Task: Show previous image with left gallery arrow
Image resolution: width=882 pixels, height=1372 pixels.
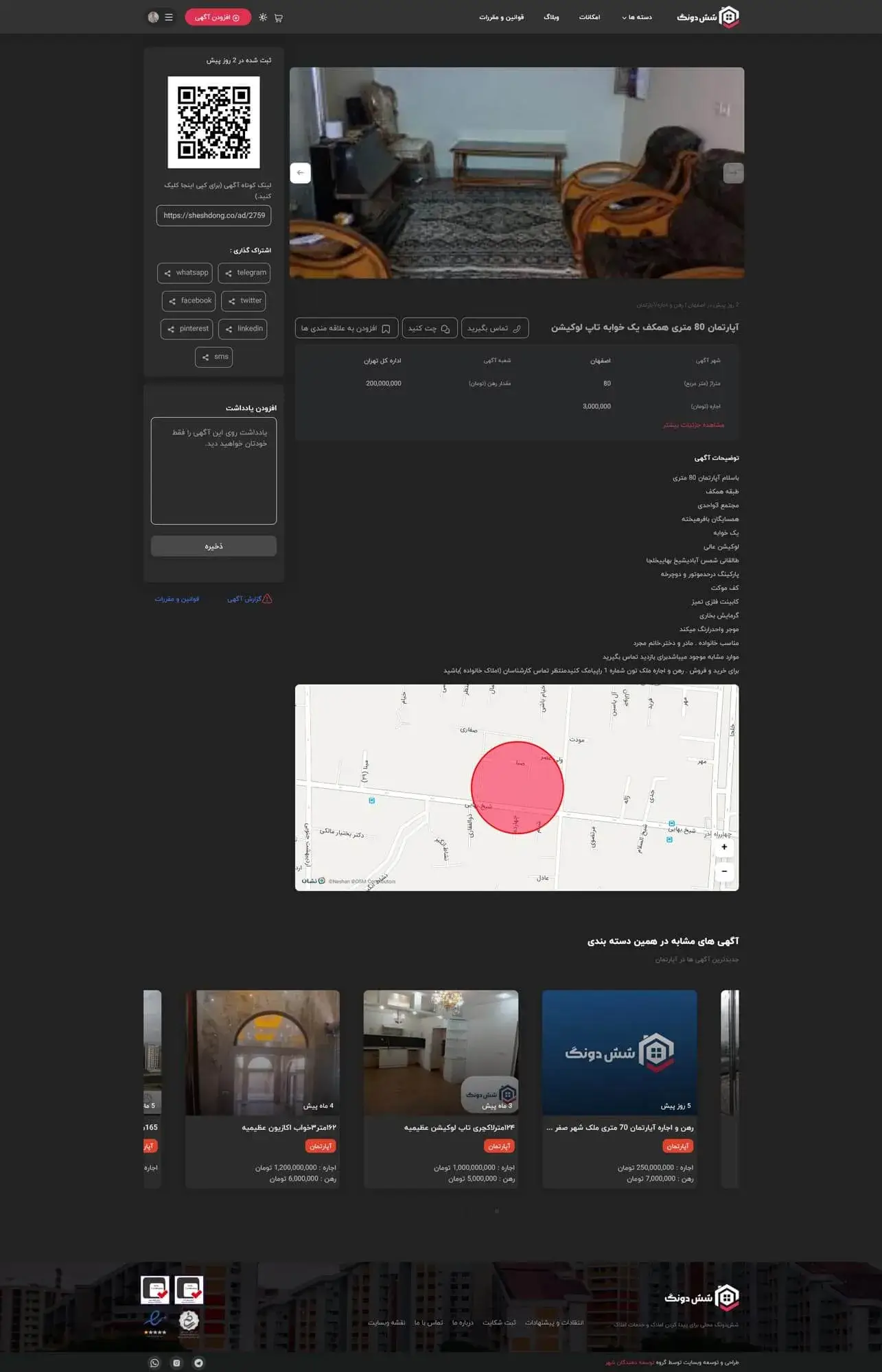Action: (300, 173)
